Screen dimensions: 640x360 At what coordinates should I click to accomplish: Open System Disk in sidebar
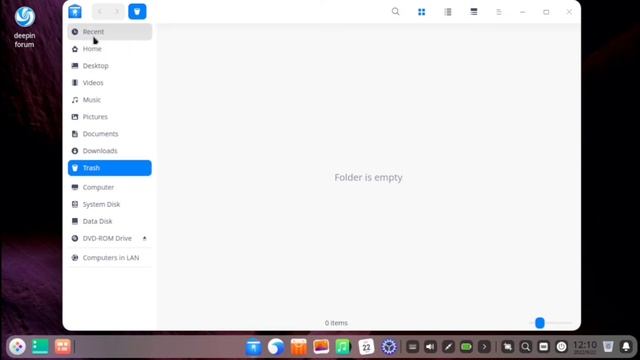point(109,204)
